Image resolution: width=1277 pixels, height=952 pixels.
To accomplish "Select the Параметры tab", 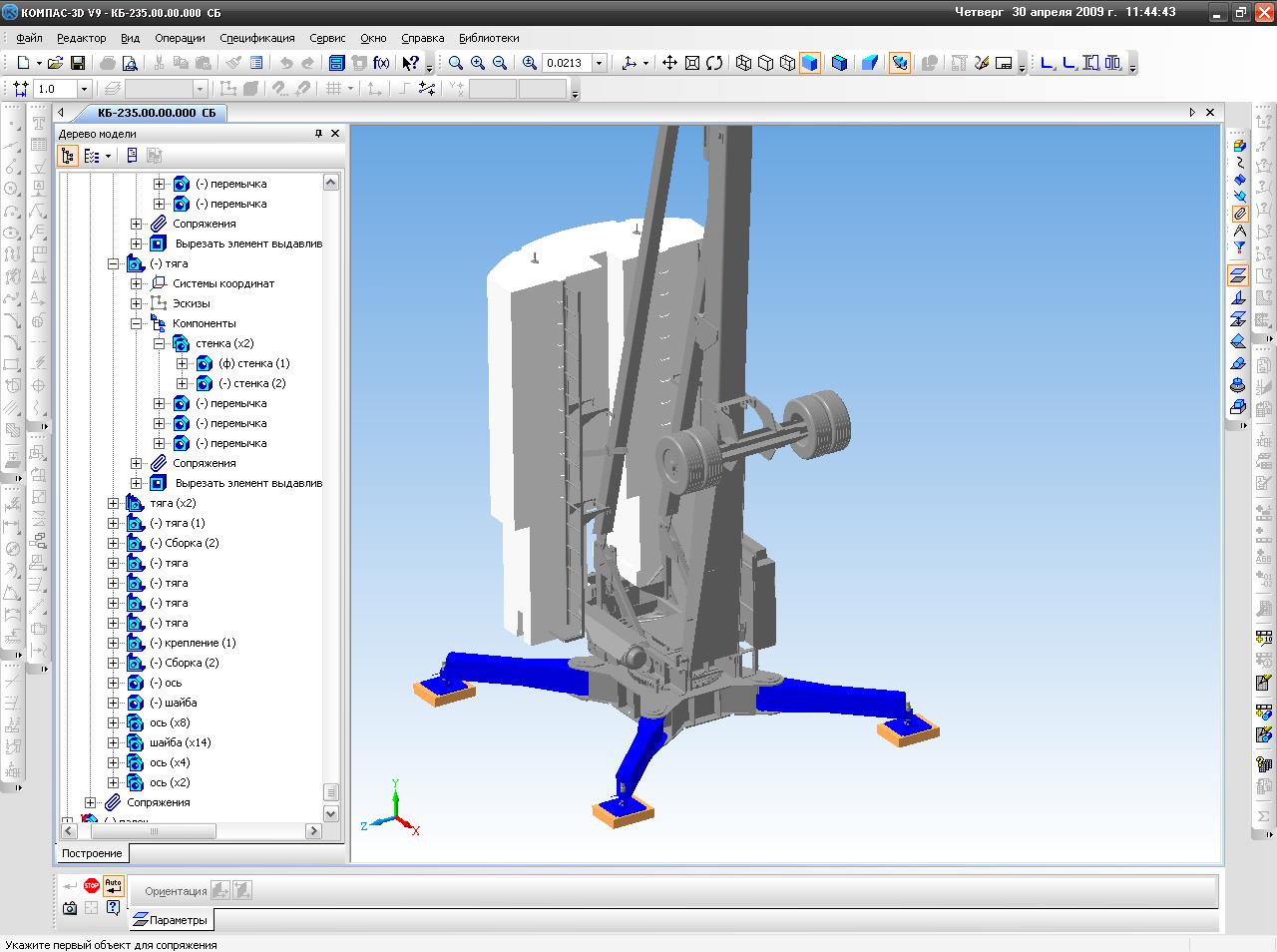I will (x=171, y=919).
